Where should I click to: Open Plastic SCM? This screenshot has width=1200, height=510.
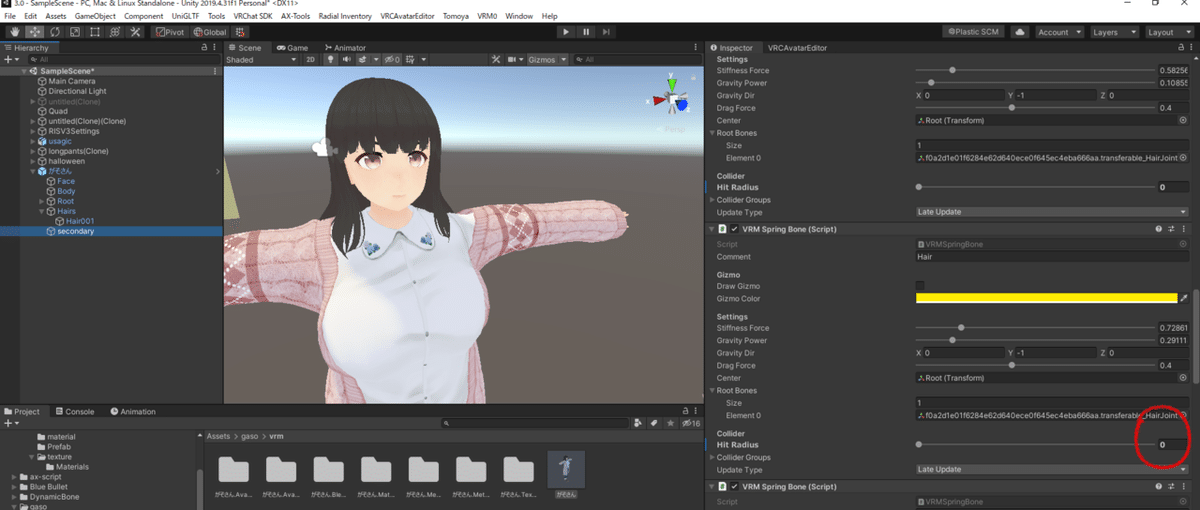coord(974,32)
